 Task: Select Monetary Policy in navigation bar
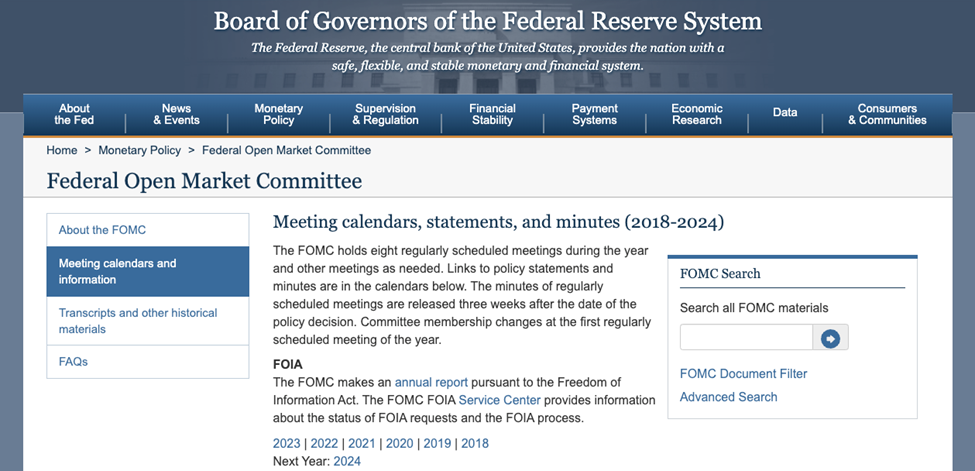[x=278, y=114]
